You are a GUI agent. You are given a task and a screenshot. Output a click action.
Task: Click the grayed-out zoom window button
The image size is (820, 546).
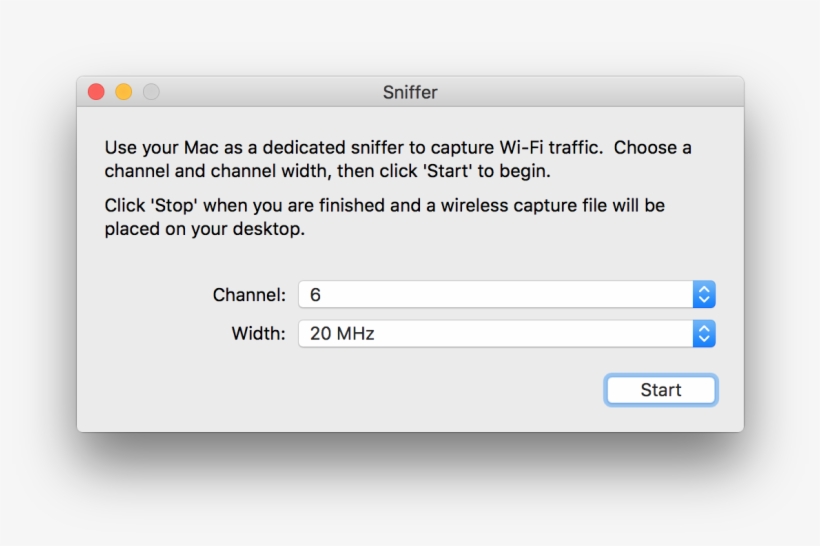(151, 92)
